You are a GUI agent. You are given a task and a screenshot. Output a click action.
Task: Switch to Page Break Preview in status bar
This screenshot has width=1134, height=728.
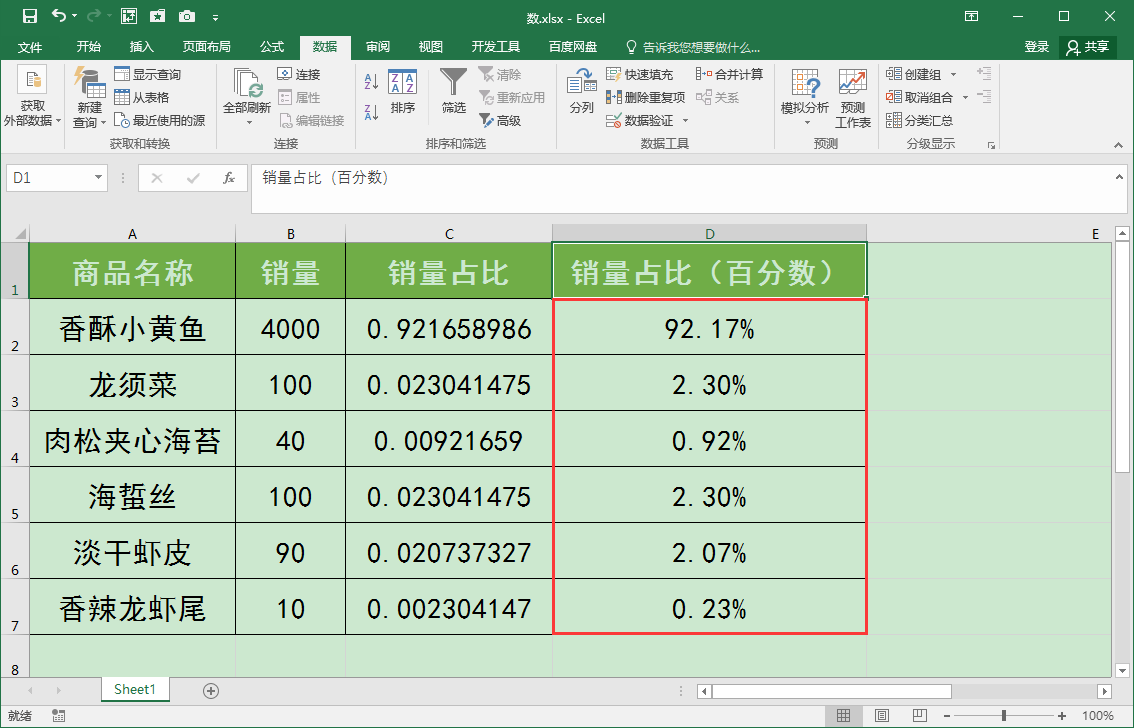(x=919, y=716)
